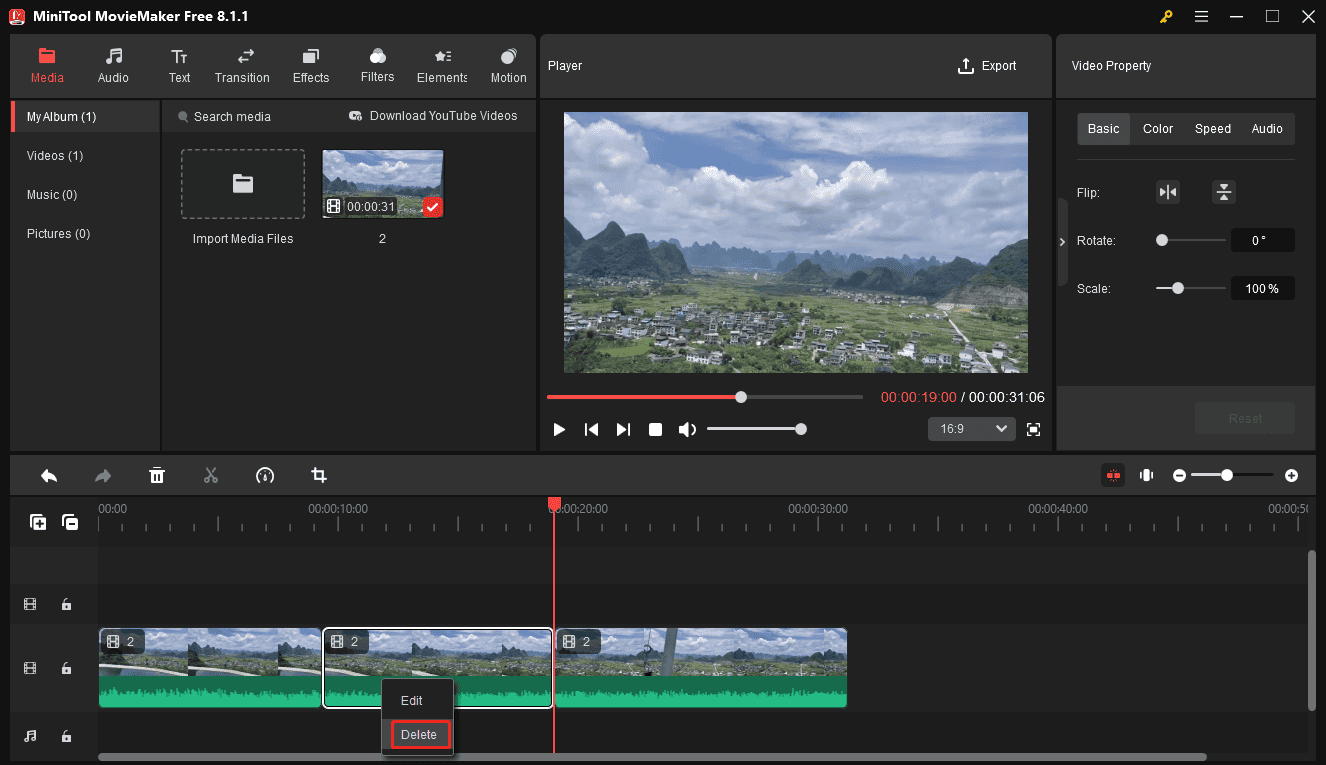Click the timeline Delete trash icon
Viewport: 1326px width, 765px height.
point(157,476)
